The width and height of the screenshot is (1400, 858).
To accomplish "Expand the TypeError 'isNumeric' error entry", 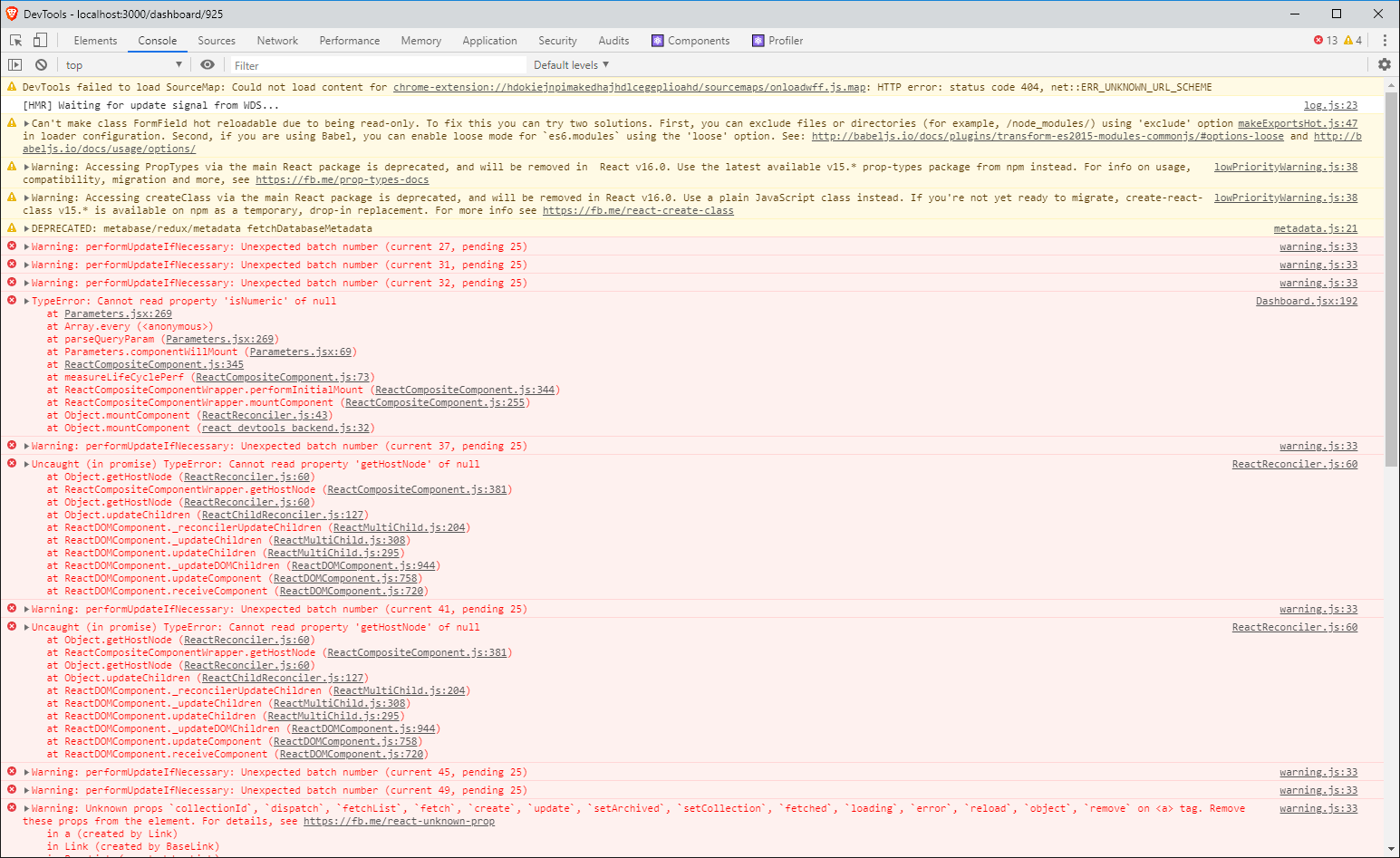I will (x=24, y=301).
